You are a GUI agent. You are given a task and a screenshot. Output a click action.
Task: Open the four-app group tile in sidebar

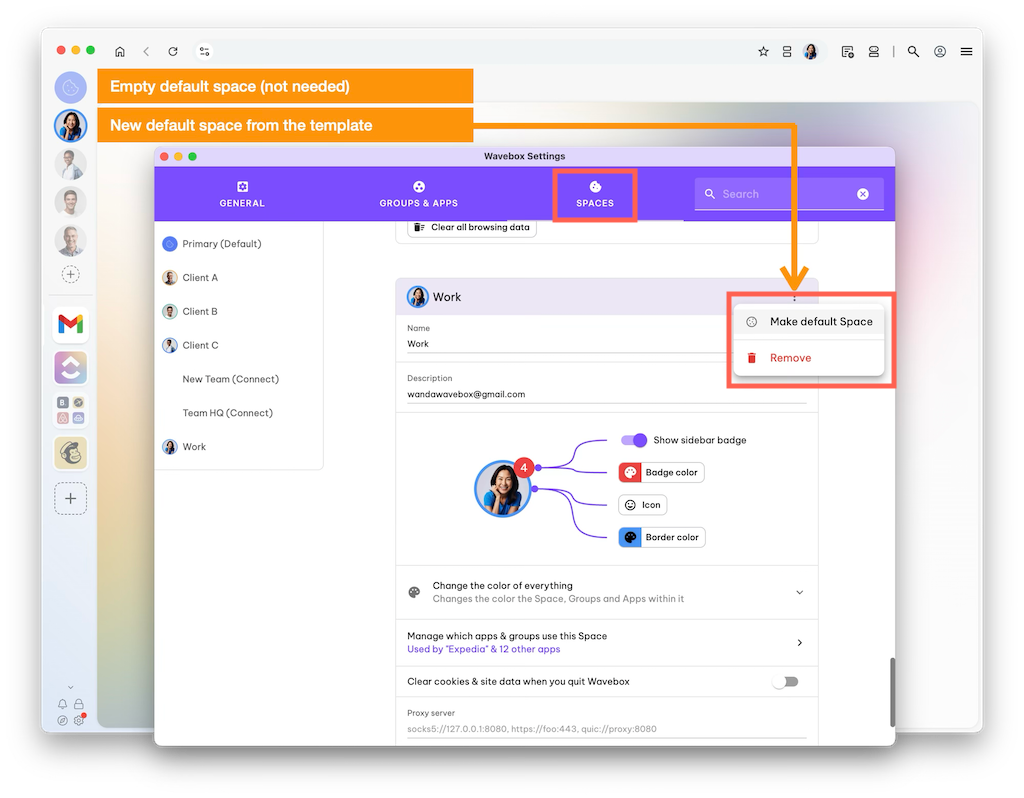[x=71, y=410]
